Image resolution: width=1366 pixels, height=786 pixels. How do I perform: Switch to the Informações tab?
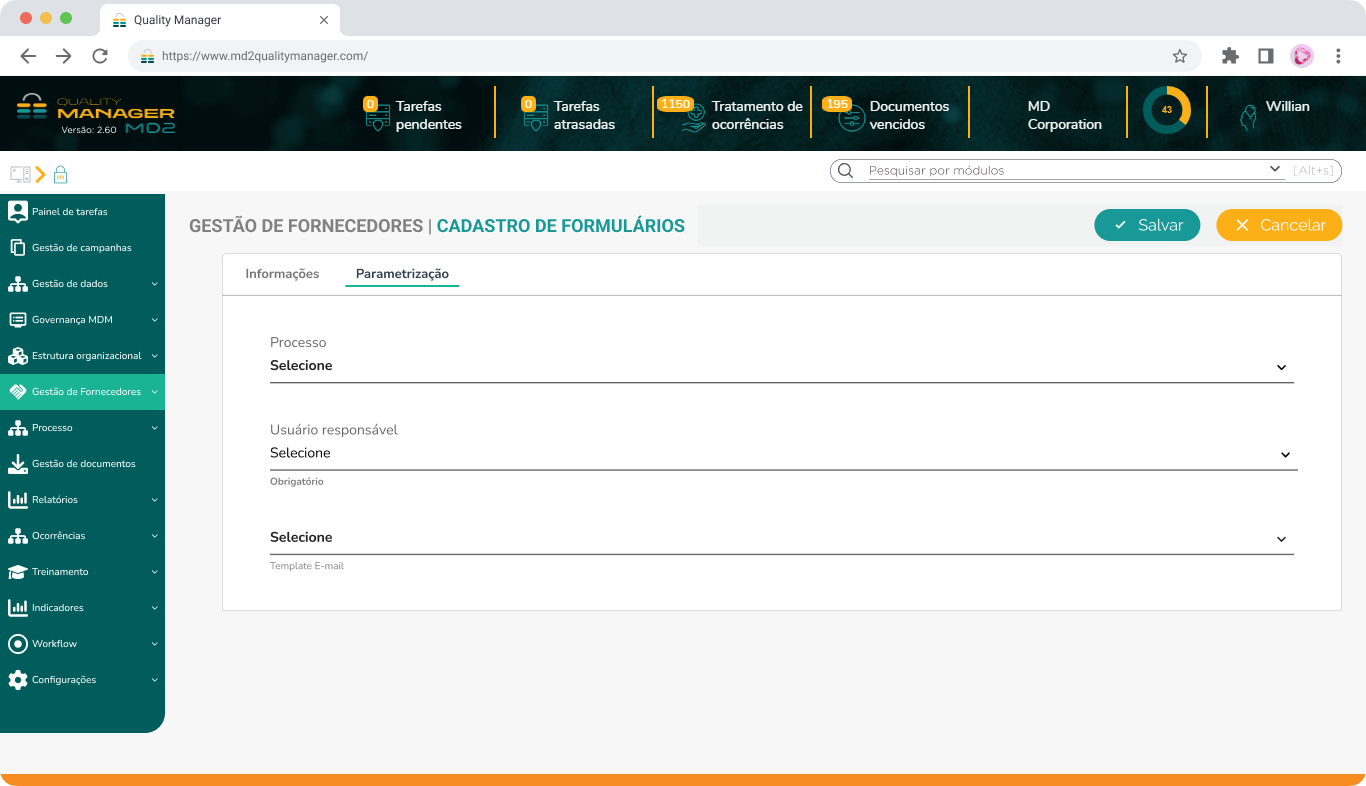click(283, 273)
